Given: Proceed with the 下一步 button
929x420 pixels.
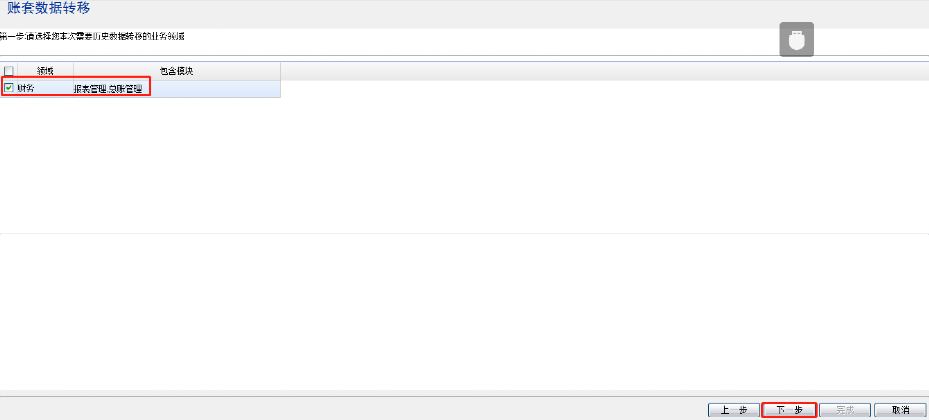Looking at the screenshot, I should click(789, 410).
